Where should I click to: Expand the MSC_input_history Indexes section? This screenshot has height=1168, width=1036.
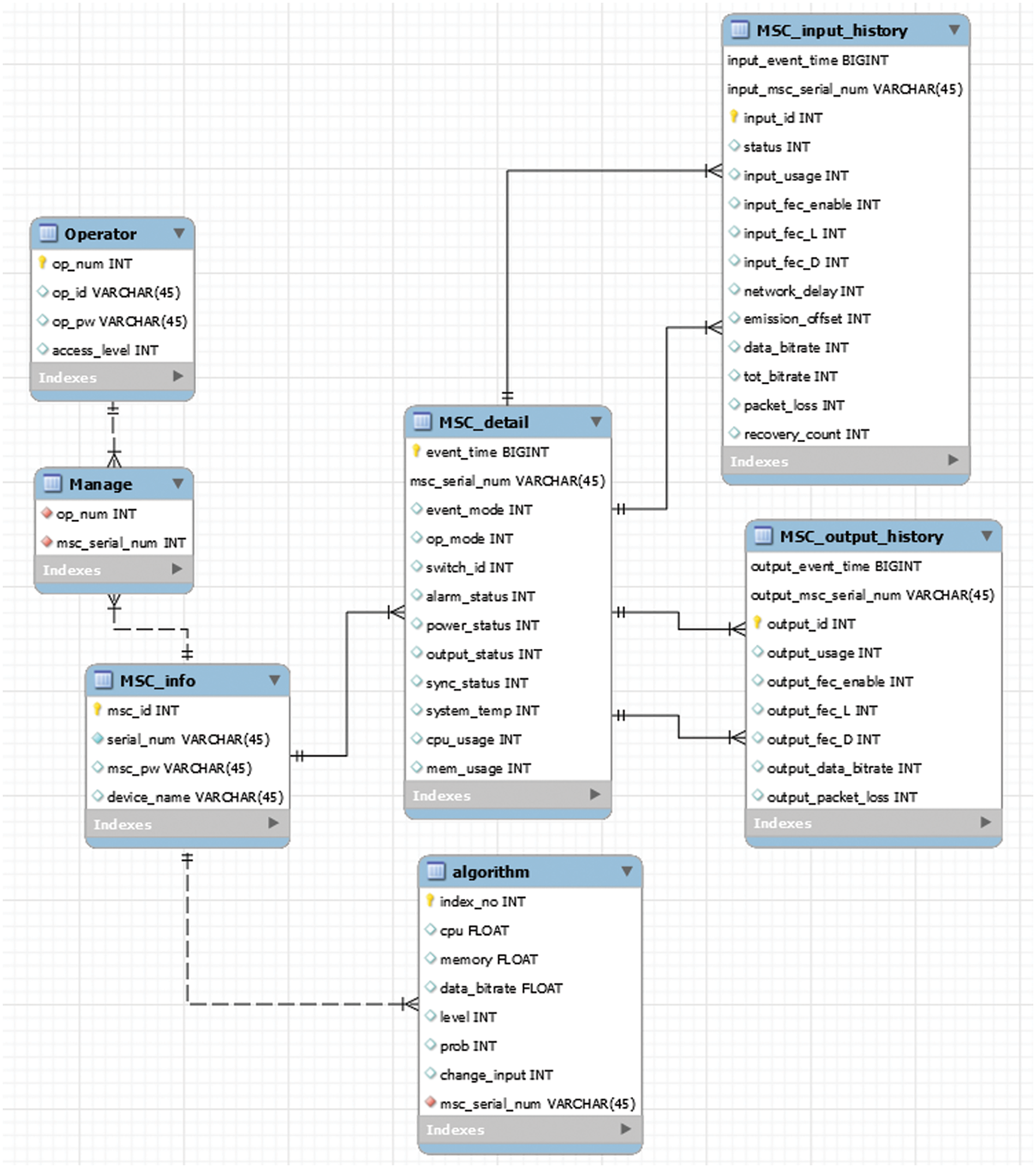(x=953, y=460)
